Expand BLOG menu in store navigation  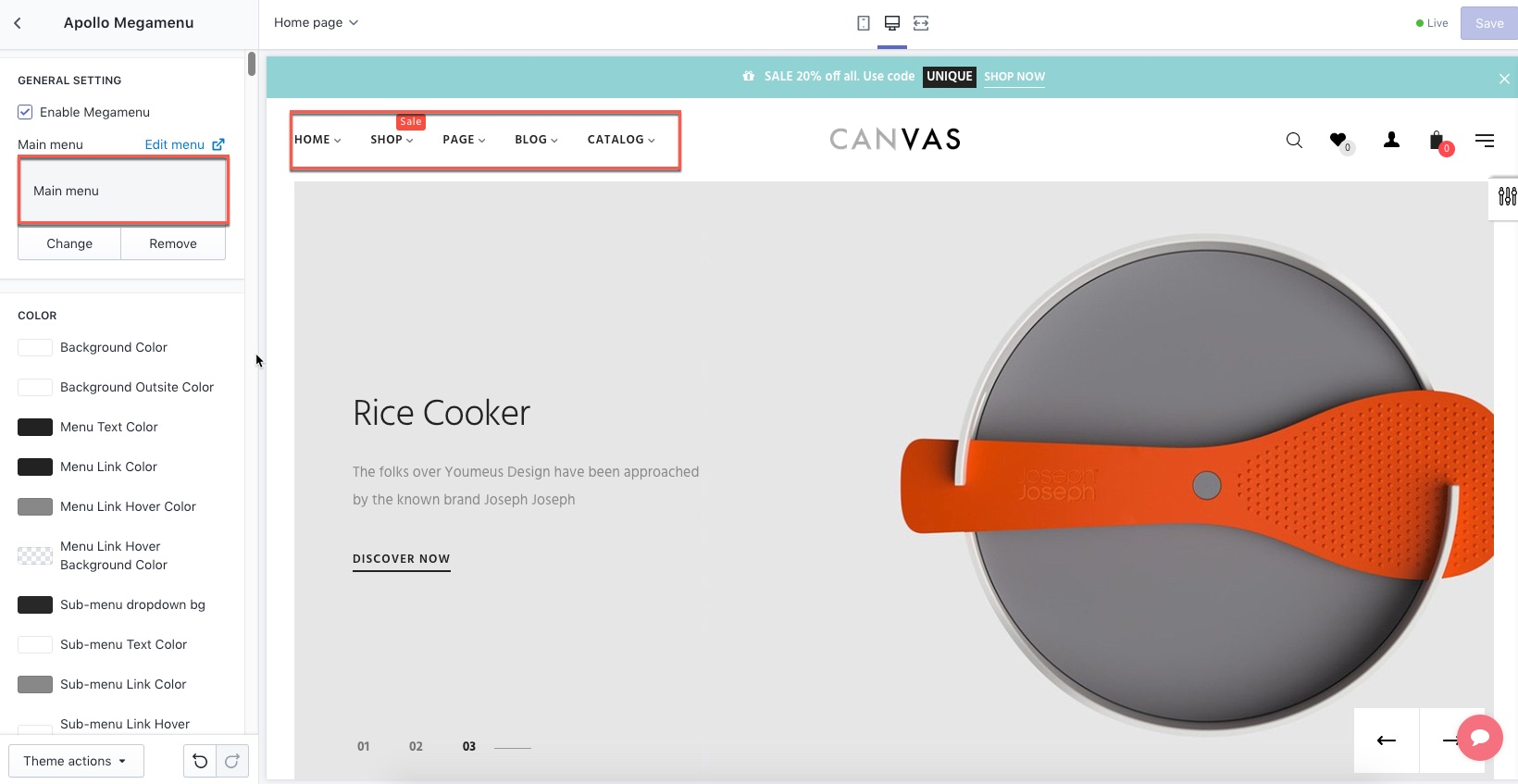point(536,140)
